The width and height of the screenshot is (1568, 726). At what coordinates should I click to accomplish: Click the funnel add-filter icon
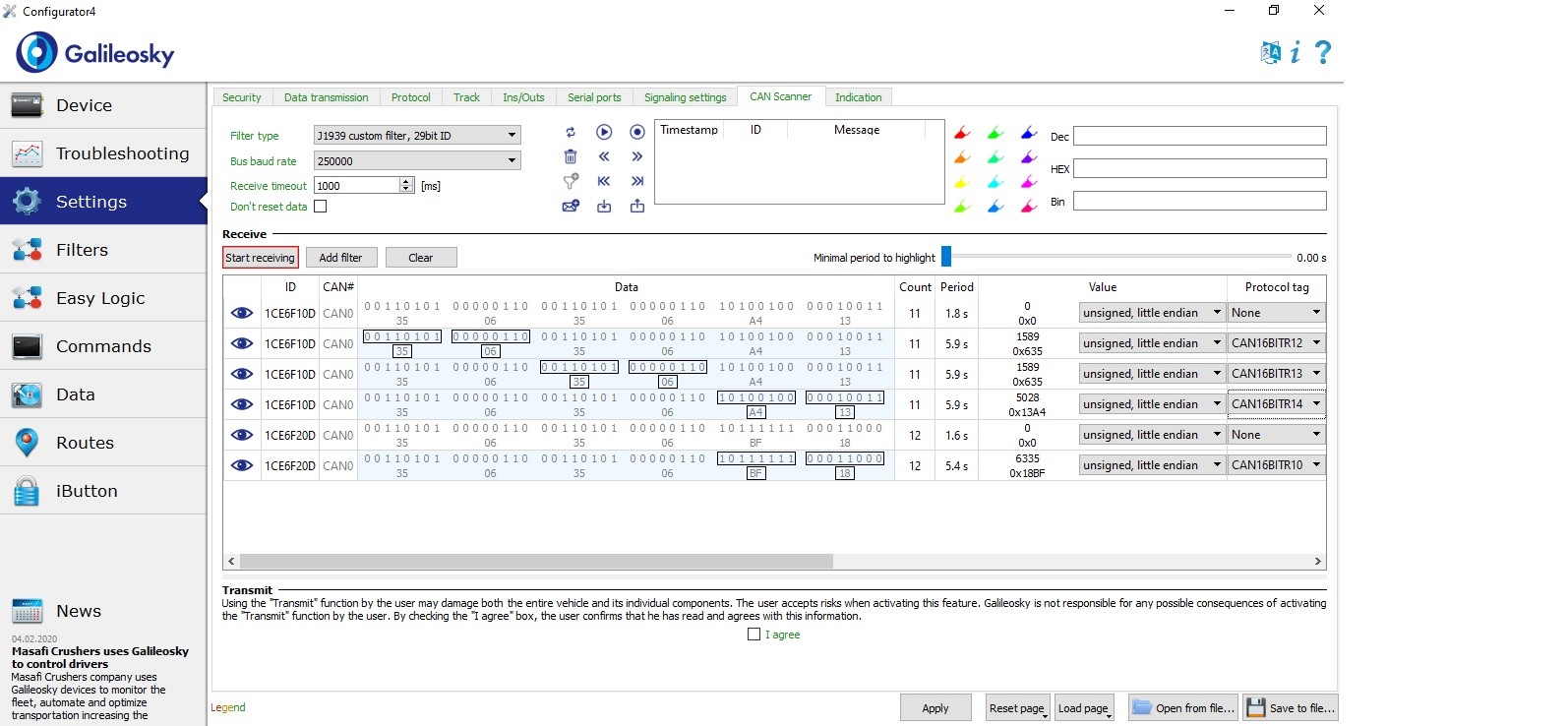tap(571, 181)
